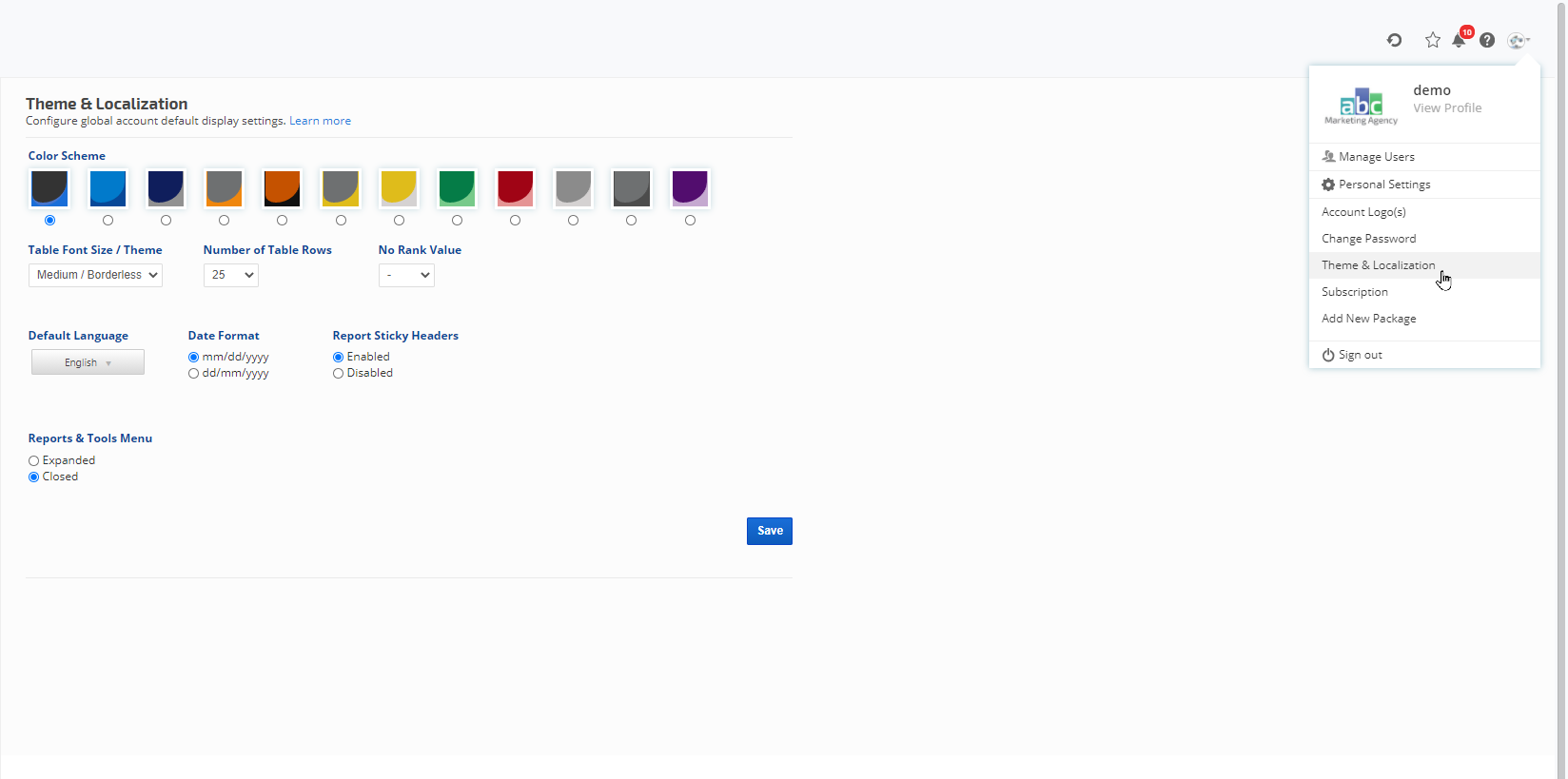Click the power icon beside Sign out
The image size is (1568, 779).
coord(1328,355)
